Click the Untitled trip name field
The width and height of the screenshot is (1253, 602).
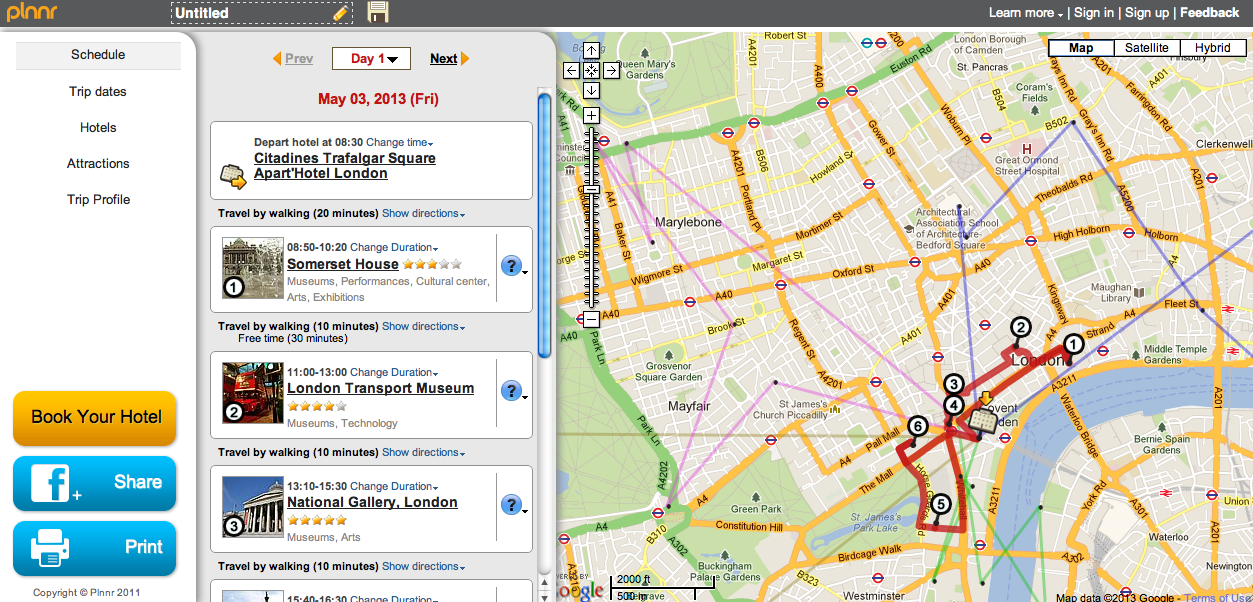(x=262, y=13)
